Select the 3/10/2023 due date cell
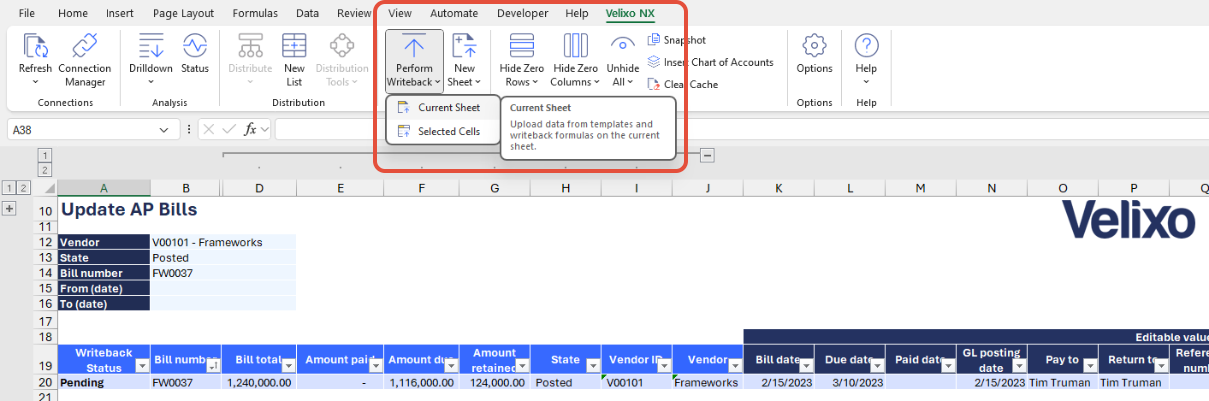1209x401 pixels. [850, 382]
